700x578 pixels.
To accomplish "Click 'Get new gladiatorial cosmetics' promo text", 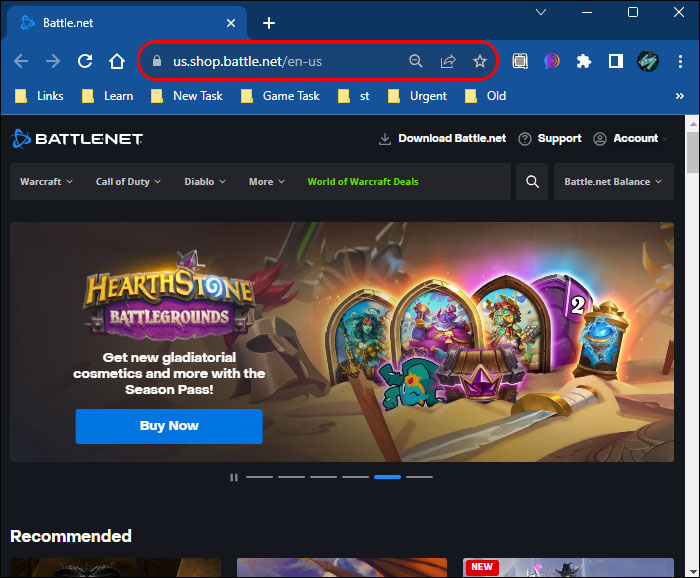I will tap(169, 373).
